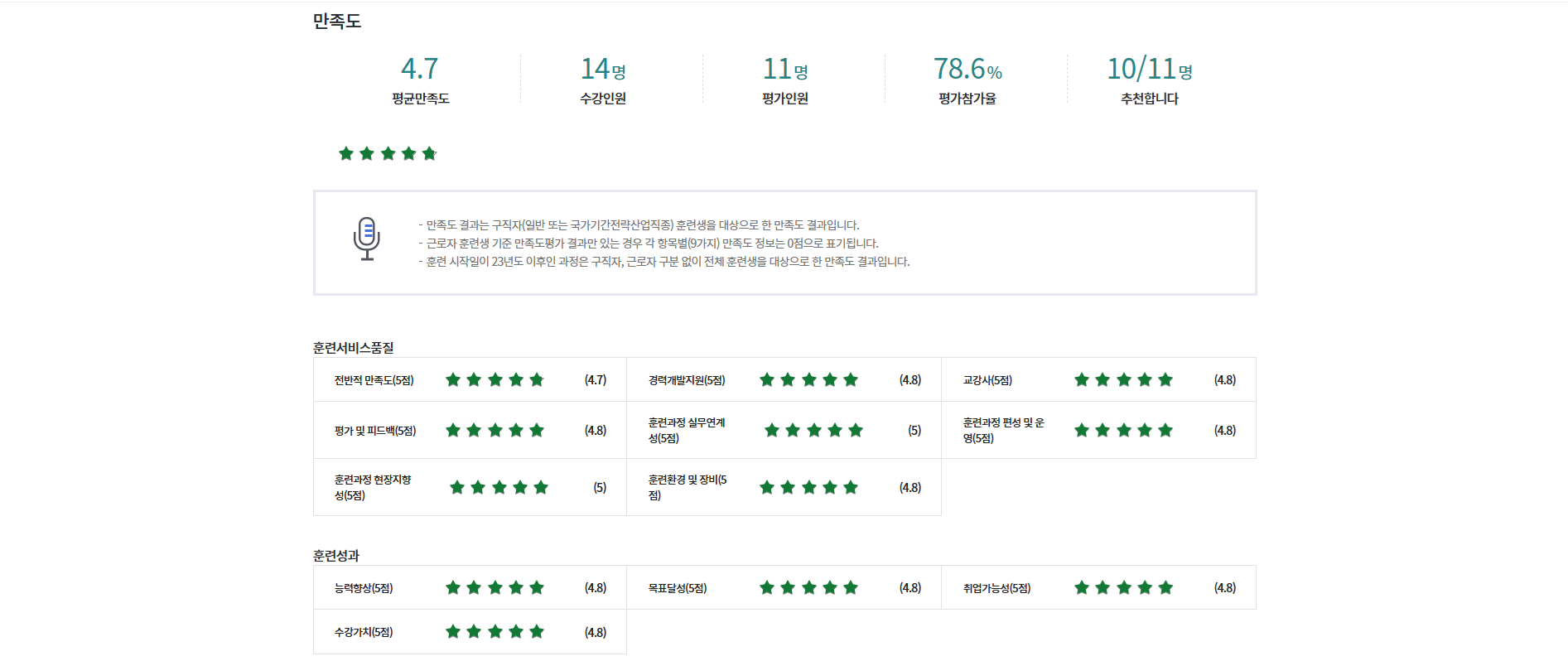Click the microphone icon in notice box
The height and width of the screenshot is (661, 1568).
[366, 239]
